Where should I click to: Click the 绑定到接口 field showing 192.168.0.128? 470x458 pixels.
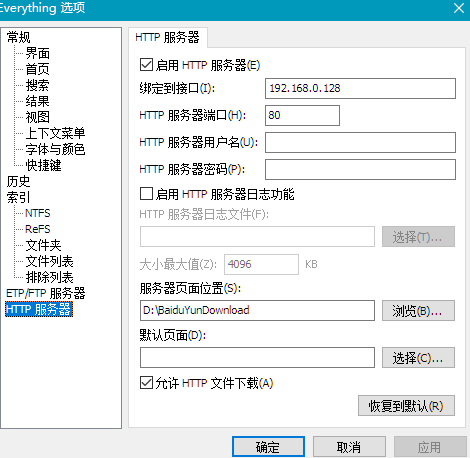pos(360,88)
